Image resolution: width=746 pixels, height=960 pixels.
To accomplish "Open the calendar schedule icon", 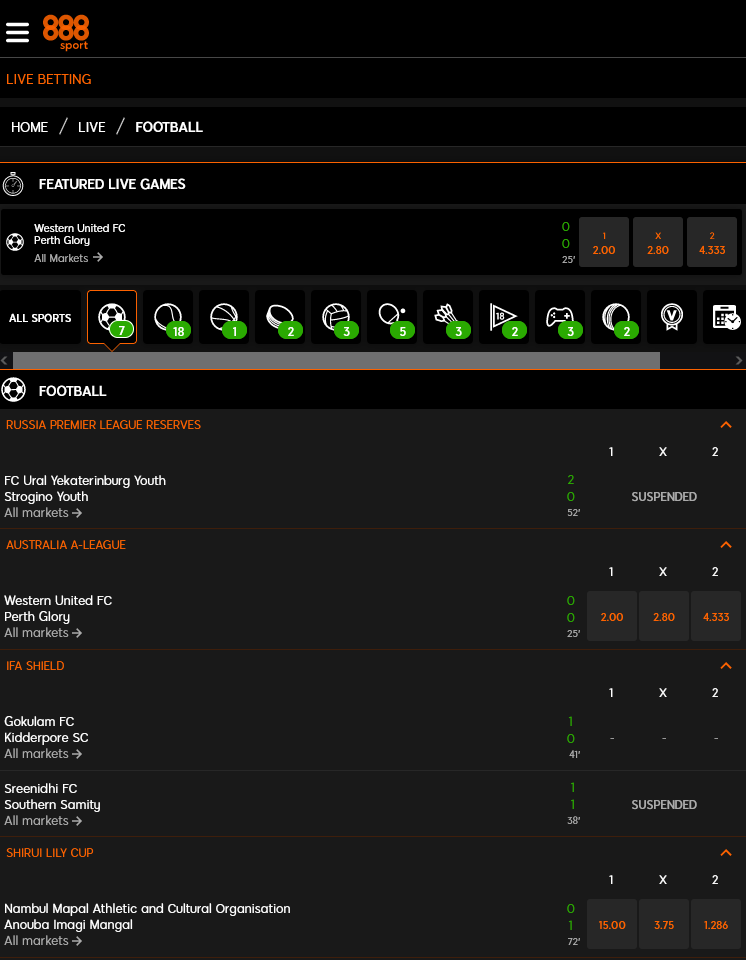I will click(x=726, y=317).
